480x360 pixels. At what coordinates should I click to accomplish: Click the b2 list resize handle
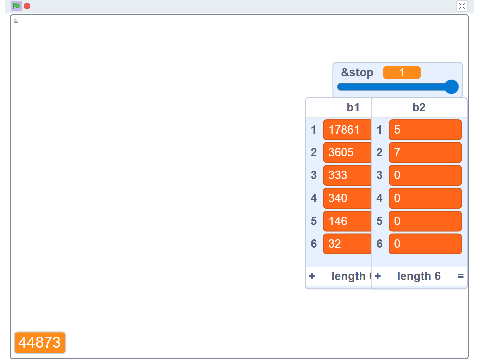[x=461, y=276]
